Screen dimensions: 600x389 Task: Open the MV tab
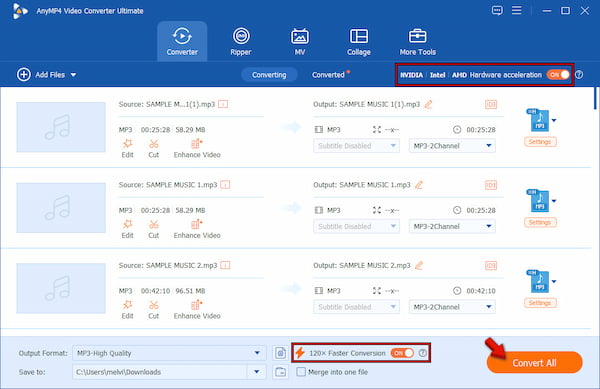point(300,41)
